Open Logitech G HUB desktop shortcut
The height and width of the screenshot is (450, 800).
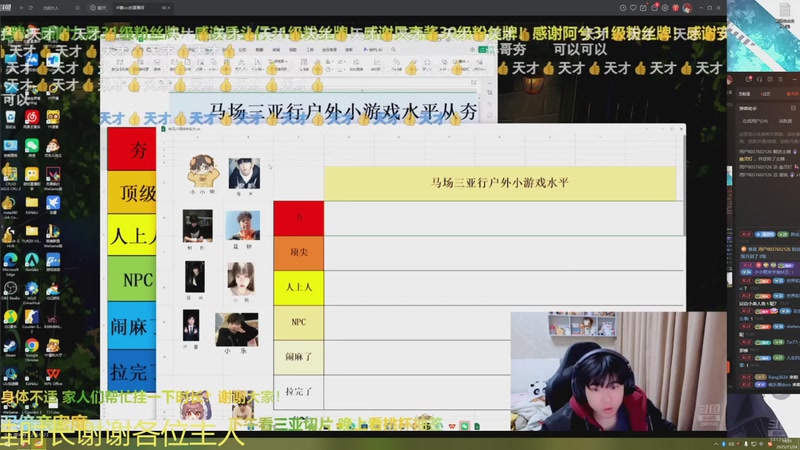point(10,234)
